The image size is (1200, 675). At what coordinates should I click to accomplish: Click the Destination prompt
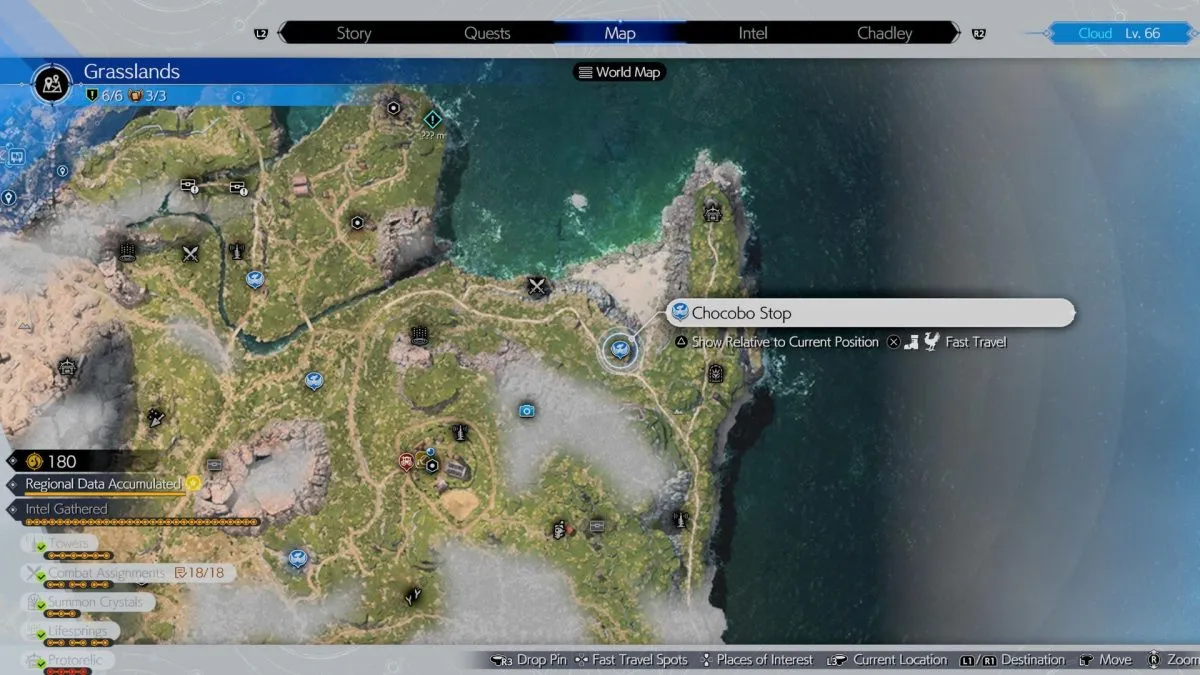click(x=1011, y=660)
